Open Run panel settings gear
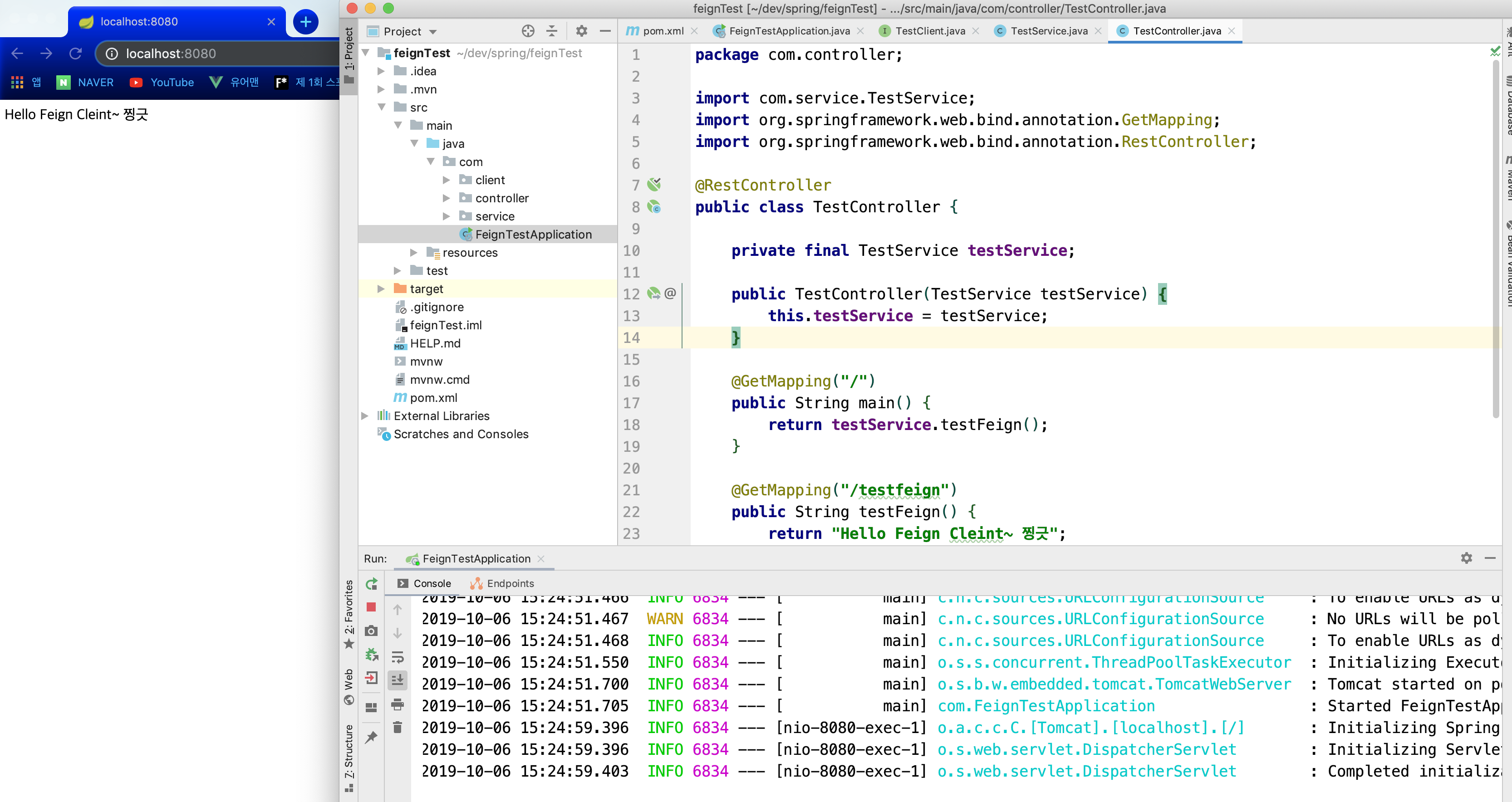This screenshot has width=1512, height=802. pos(1466,558)
